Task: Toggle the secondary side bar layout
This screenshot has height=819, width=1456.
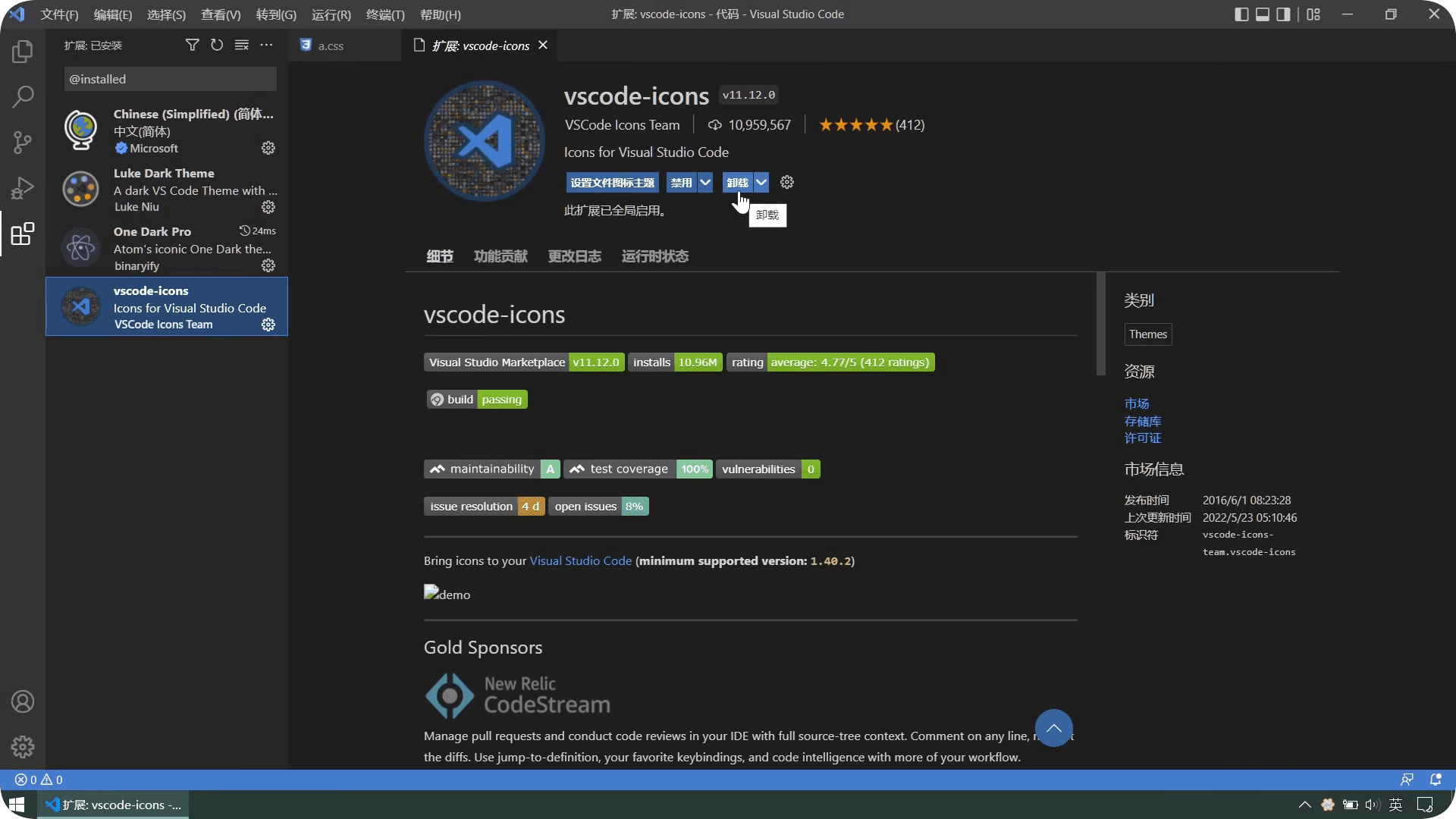Action: pyautogui.click(x=1283, y=14)
